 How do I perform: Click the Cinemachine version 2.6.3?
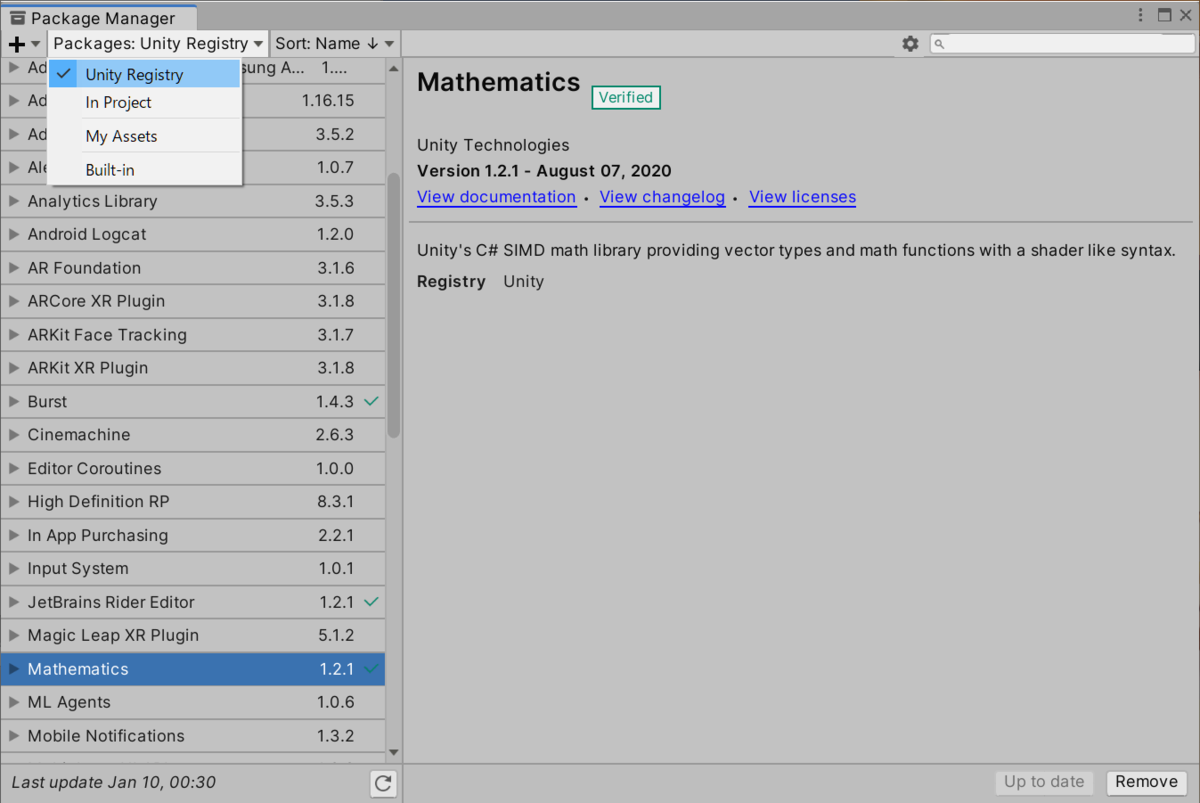(x=335, y=435)
